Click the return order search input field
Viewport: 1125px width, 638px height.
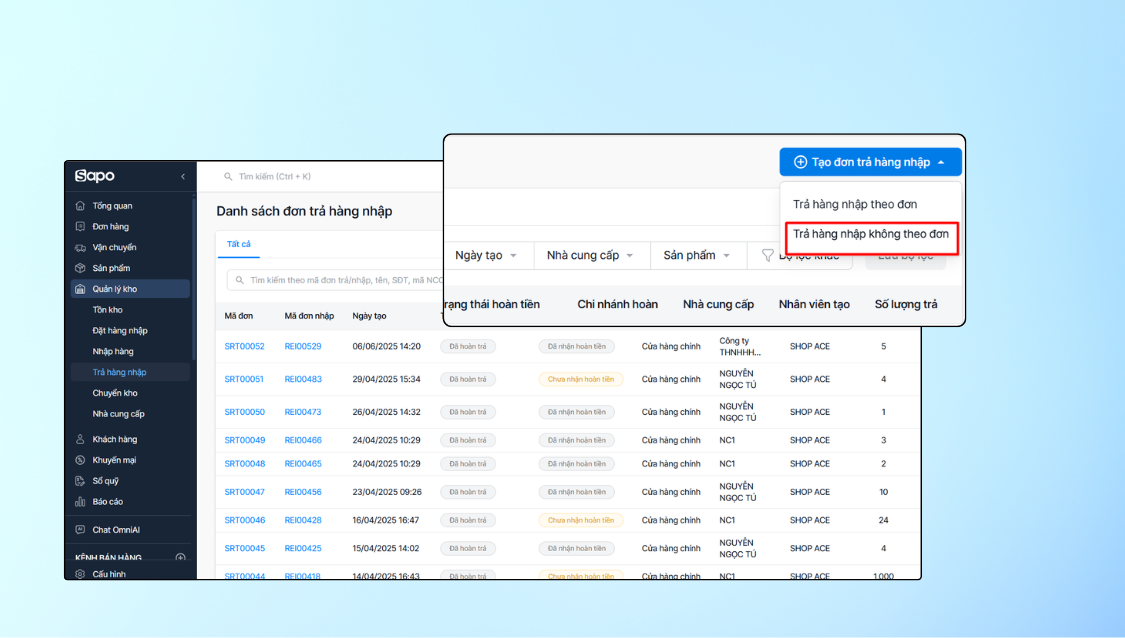(335, 281)
